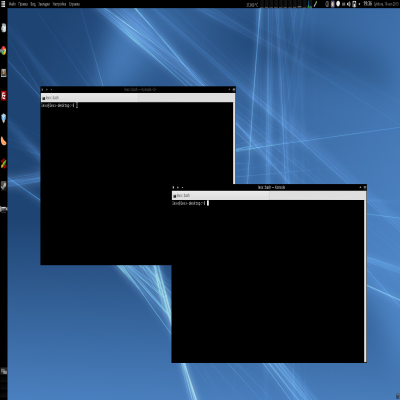Select the bash tab in back Konsole window

click(90, 98)
